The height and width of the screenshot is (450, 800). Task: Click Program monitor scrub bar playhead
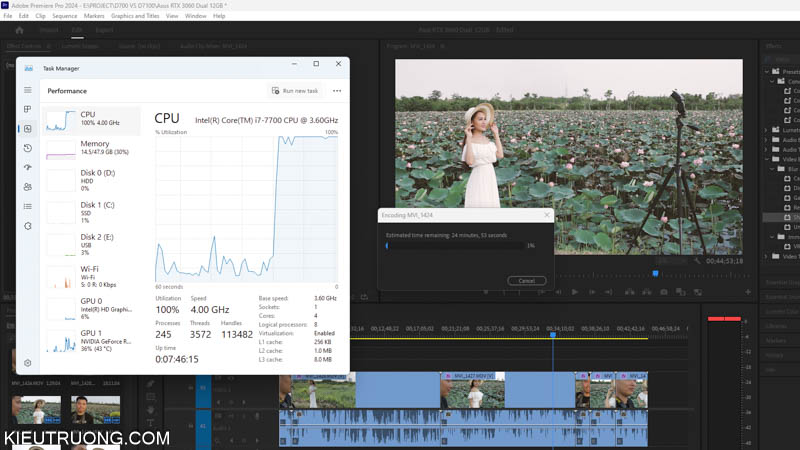pyautogui.click(x=656, y=274)
